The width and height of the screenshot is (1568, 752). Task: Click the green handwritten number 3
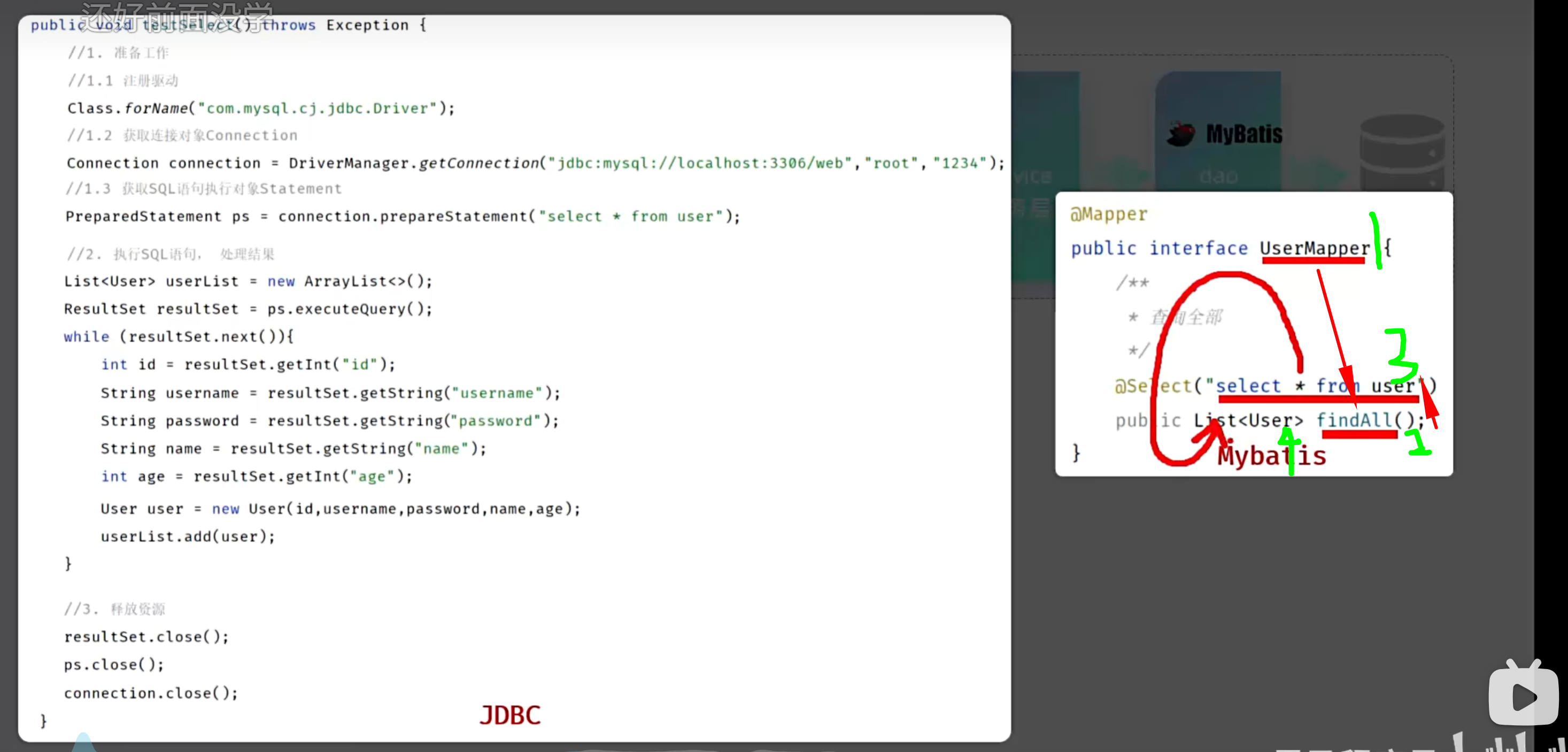(x=1401, y=356)
